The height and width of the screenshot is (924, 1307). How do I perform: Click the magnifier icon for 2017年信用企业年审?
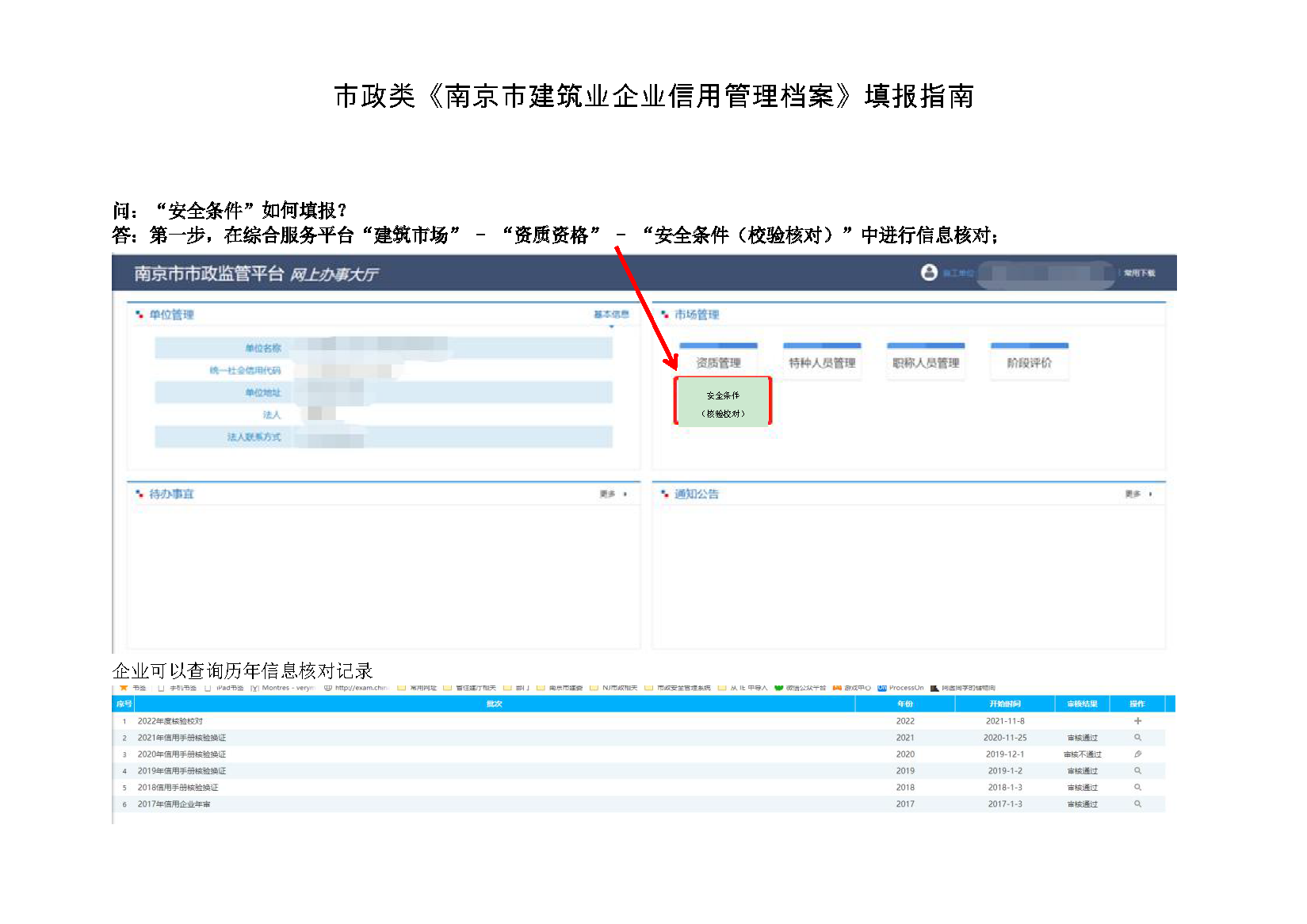click(1137, 804)
